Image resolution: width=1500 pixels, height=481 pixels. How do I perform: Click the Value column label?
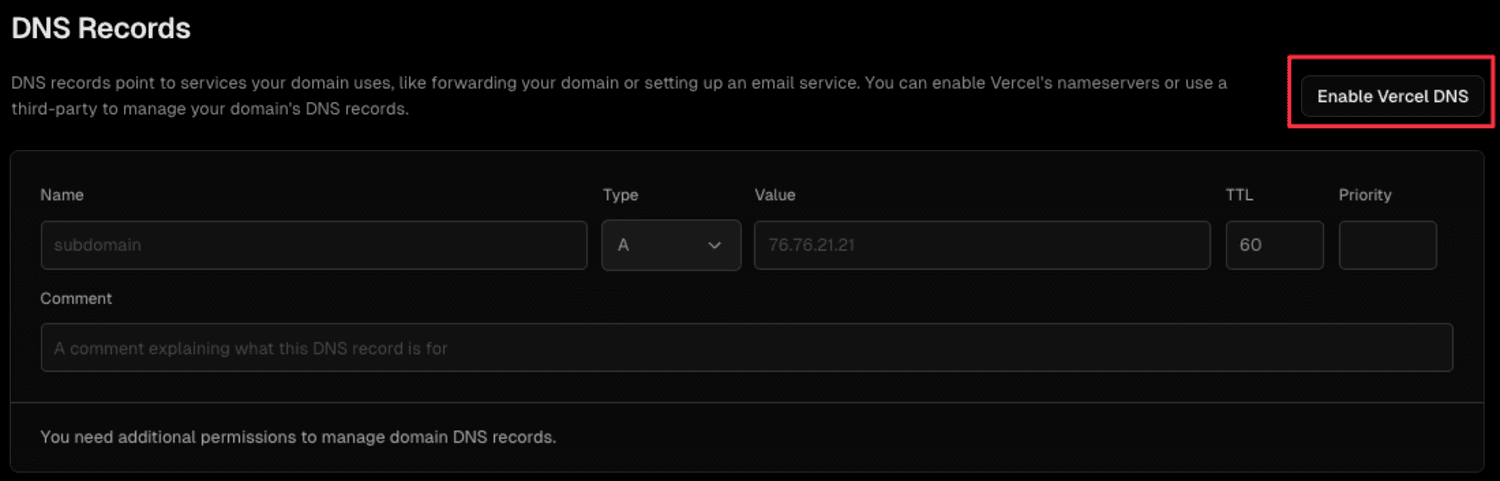pos(775,195)
